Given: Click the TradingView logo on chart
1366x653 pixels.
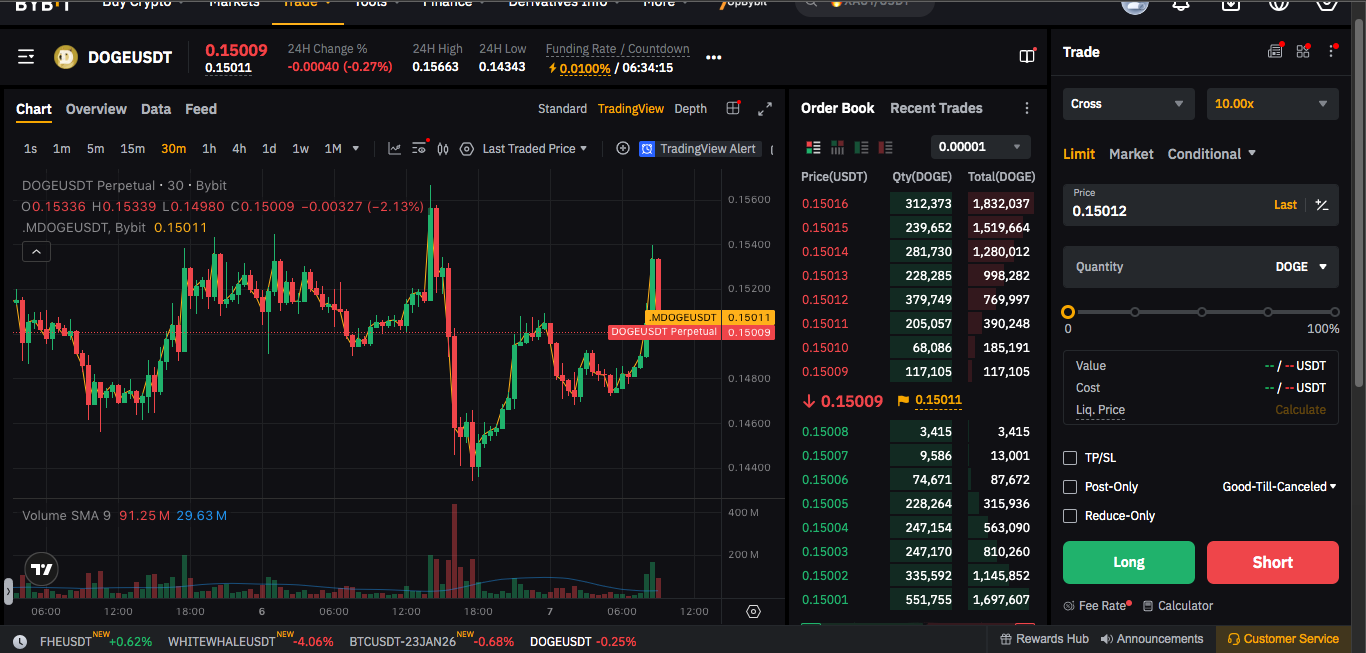Looking at the screenshot, I should 41,569.
